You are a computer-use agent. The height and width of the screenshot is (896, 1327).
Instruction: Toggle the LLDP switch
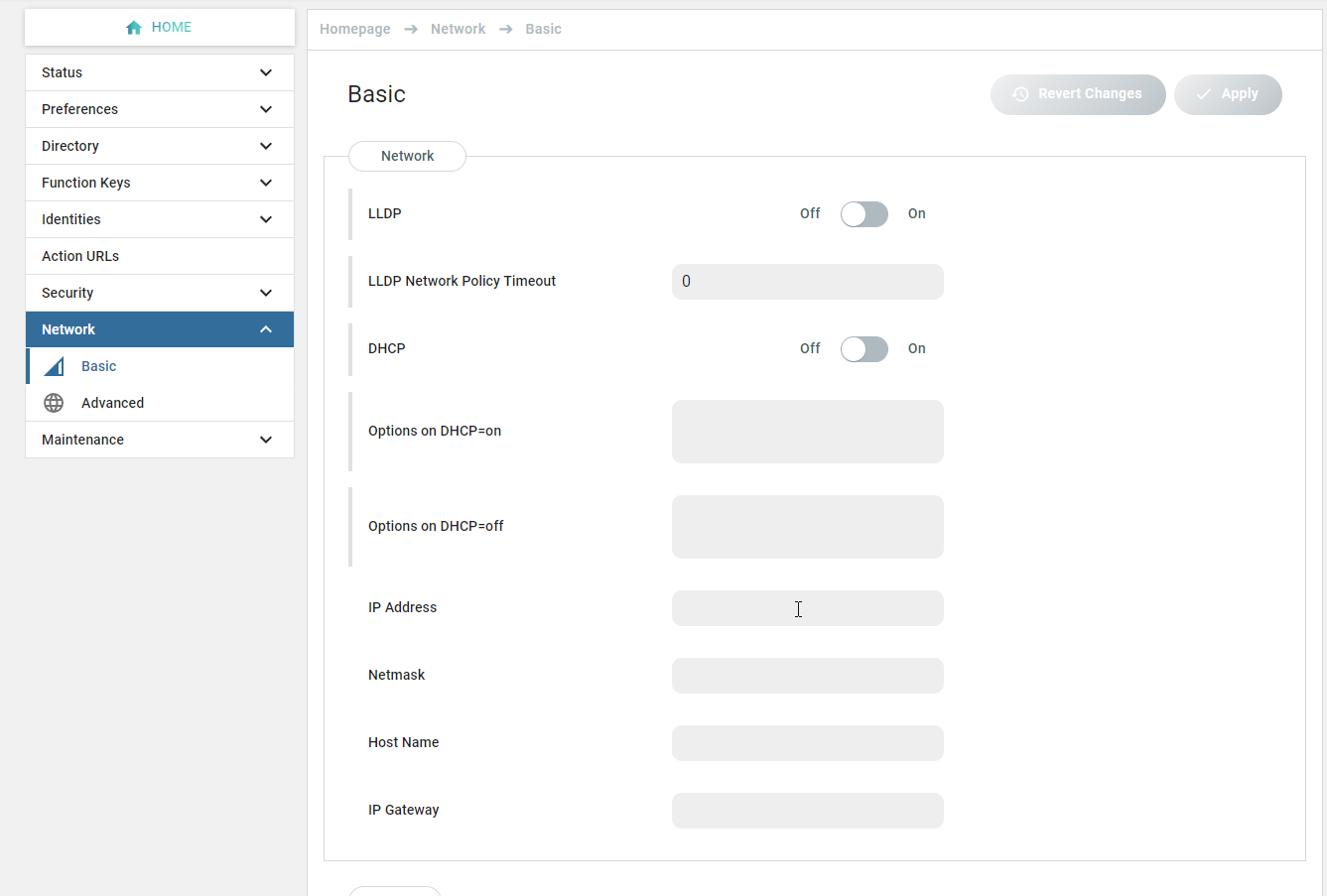[x=864, y=214]
